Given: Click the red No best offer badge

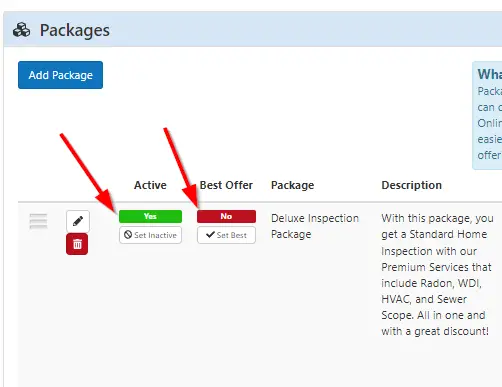Looking at the screenshot, I should [226, 216].
